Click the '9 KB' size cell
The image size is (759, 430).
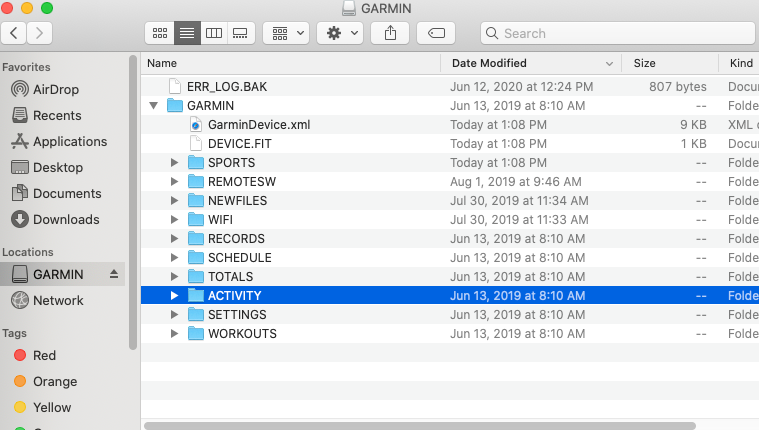pos(693,124)
